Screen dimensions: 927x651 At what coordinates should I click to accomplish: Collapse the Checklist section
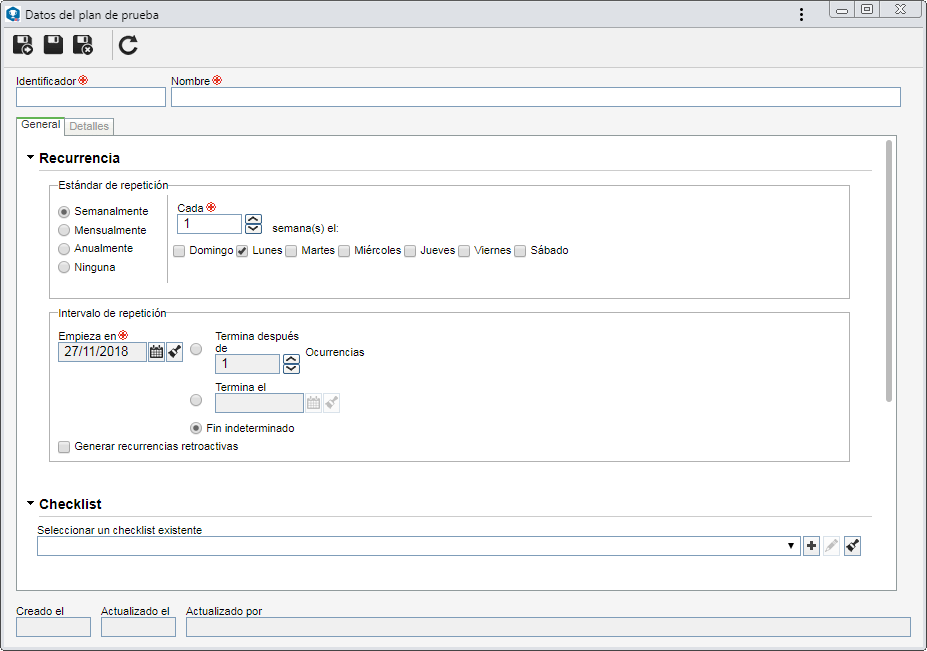pyautogui.click(x=30, y=504)
